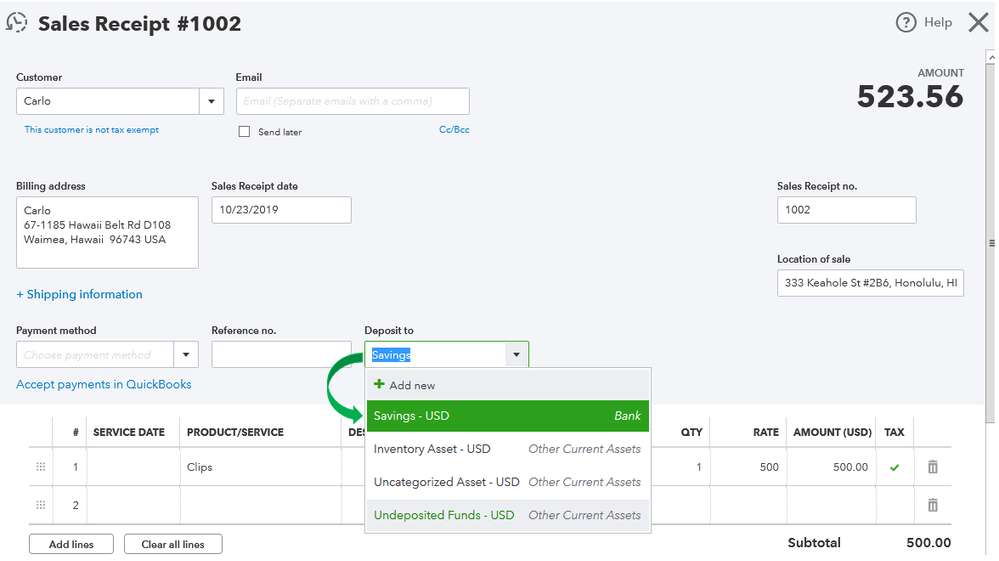Collapse the Deposit to dropdown arrow

[516, 355]
